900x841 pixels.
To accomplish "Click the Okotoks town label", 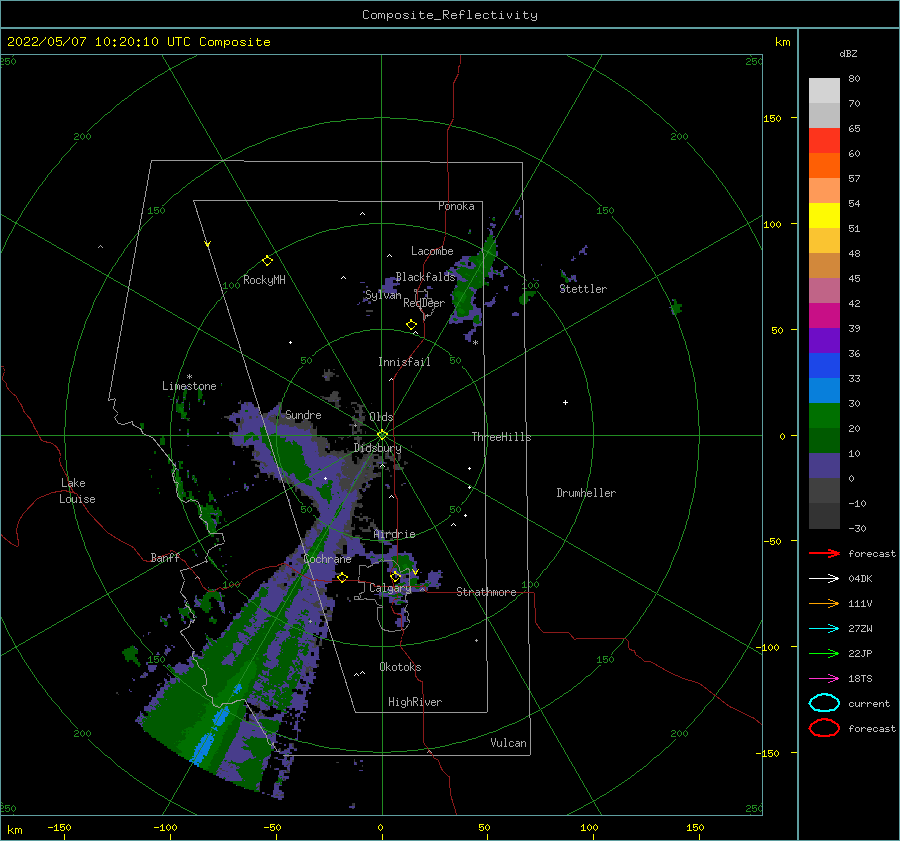I will click(400, 667).
